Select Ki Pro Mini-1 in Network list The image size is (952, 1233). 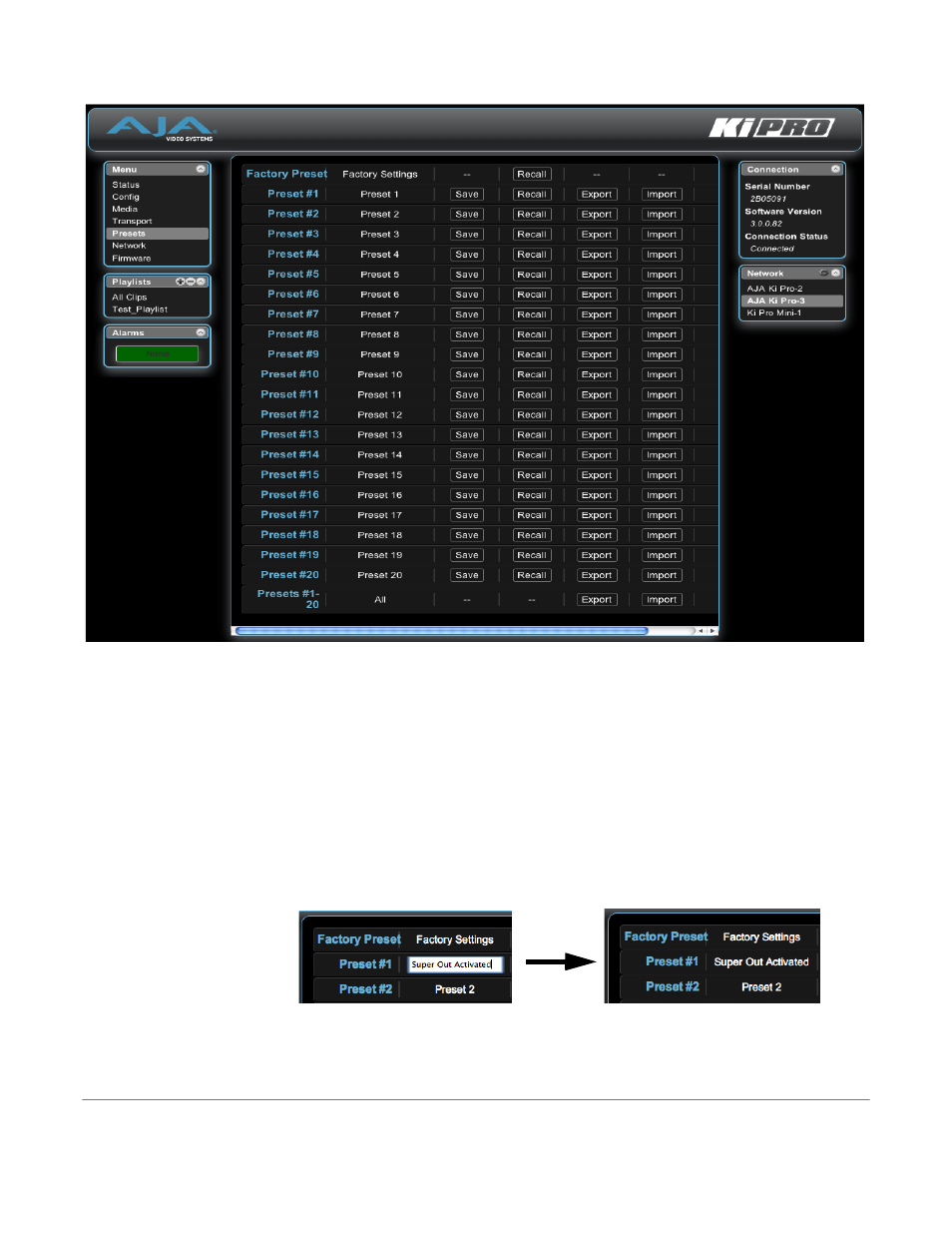tap(774, 312)
